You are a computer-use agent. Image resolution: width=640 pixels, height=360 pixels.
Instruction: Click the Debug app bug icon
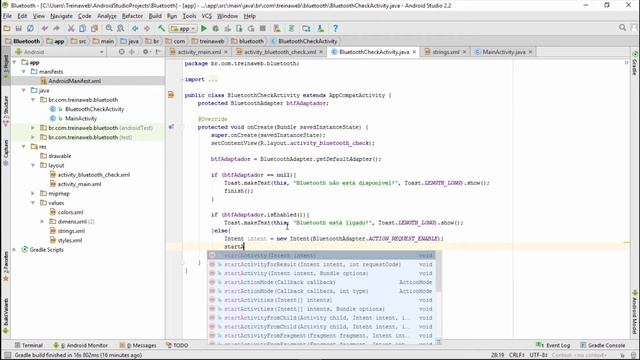(x=216, y=29)
